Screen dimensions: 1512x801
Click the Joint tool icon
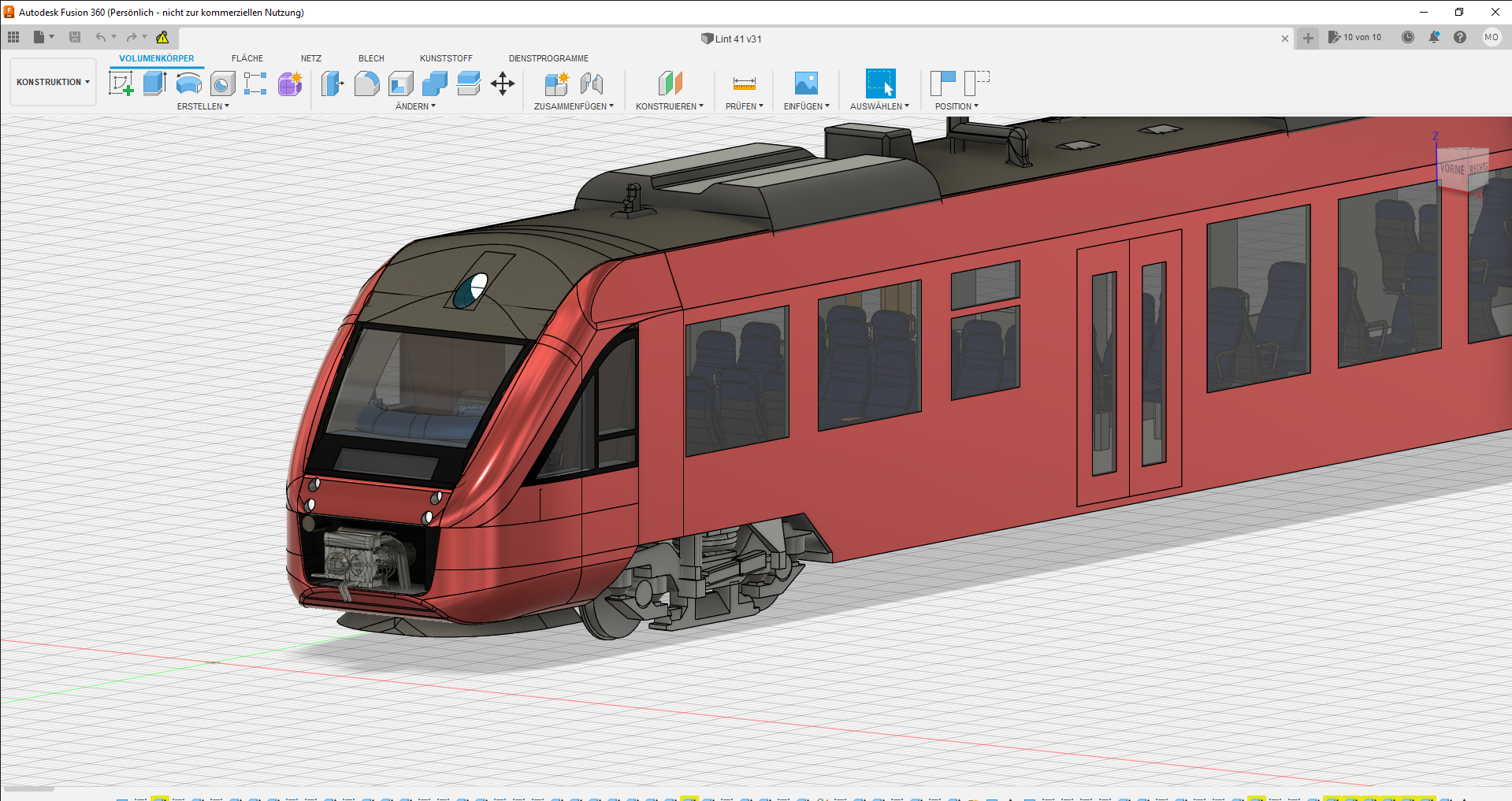[592, 83]
